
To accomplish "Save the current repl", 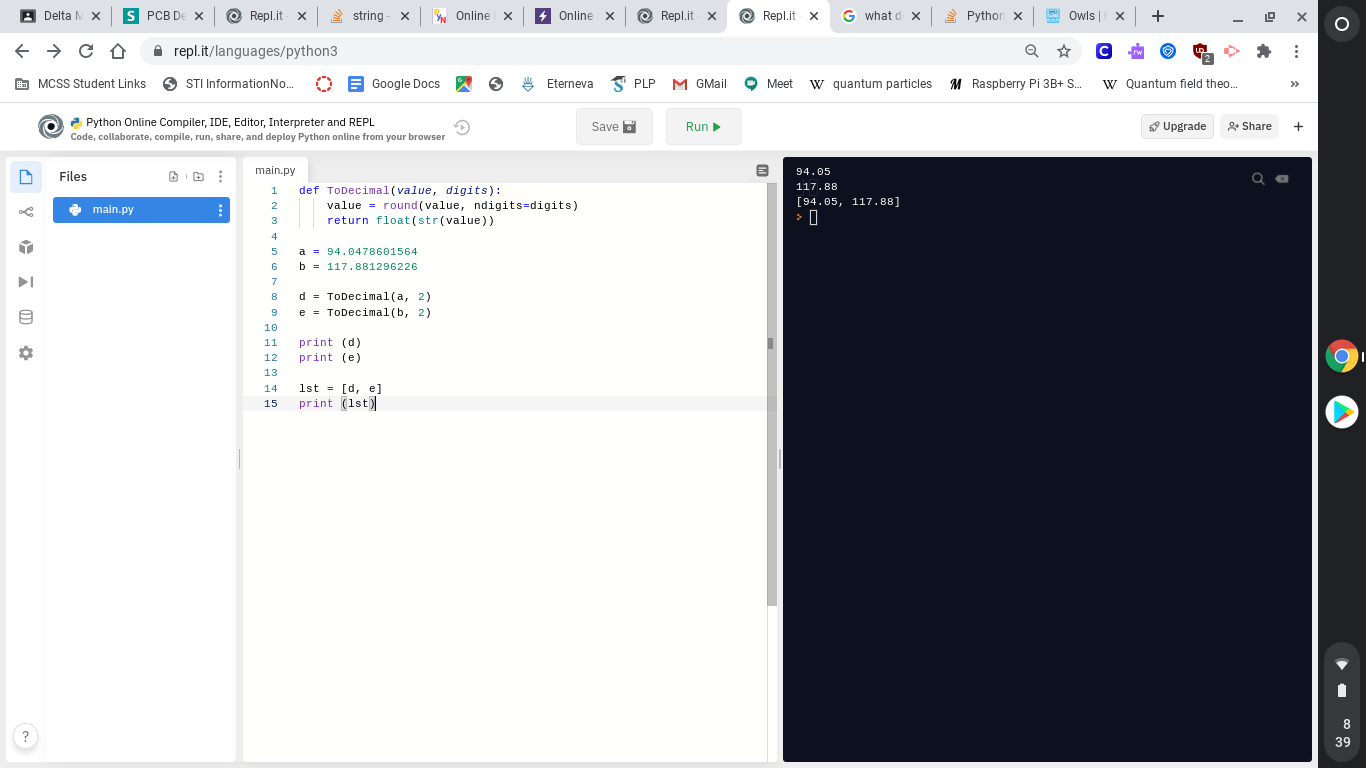I will [x=613, y=126].
